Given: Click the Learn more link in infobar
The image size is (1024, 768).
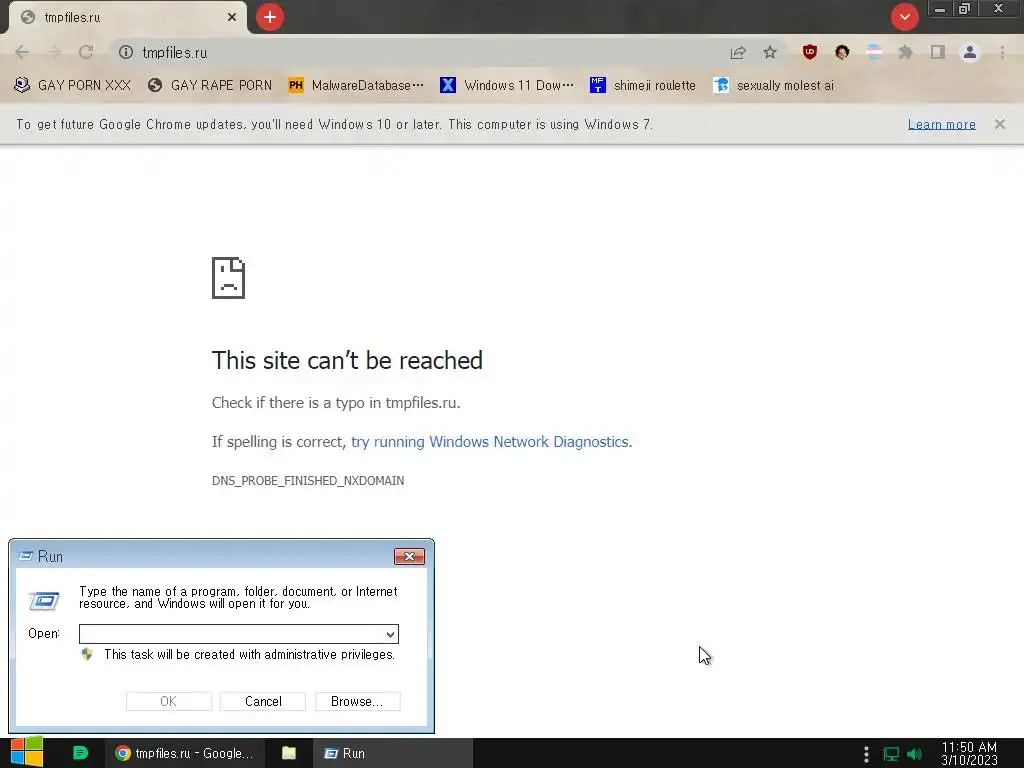Looking at the screenshot, I should 942,124.
